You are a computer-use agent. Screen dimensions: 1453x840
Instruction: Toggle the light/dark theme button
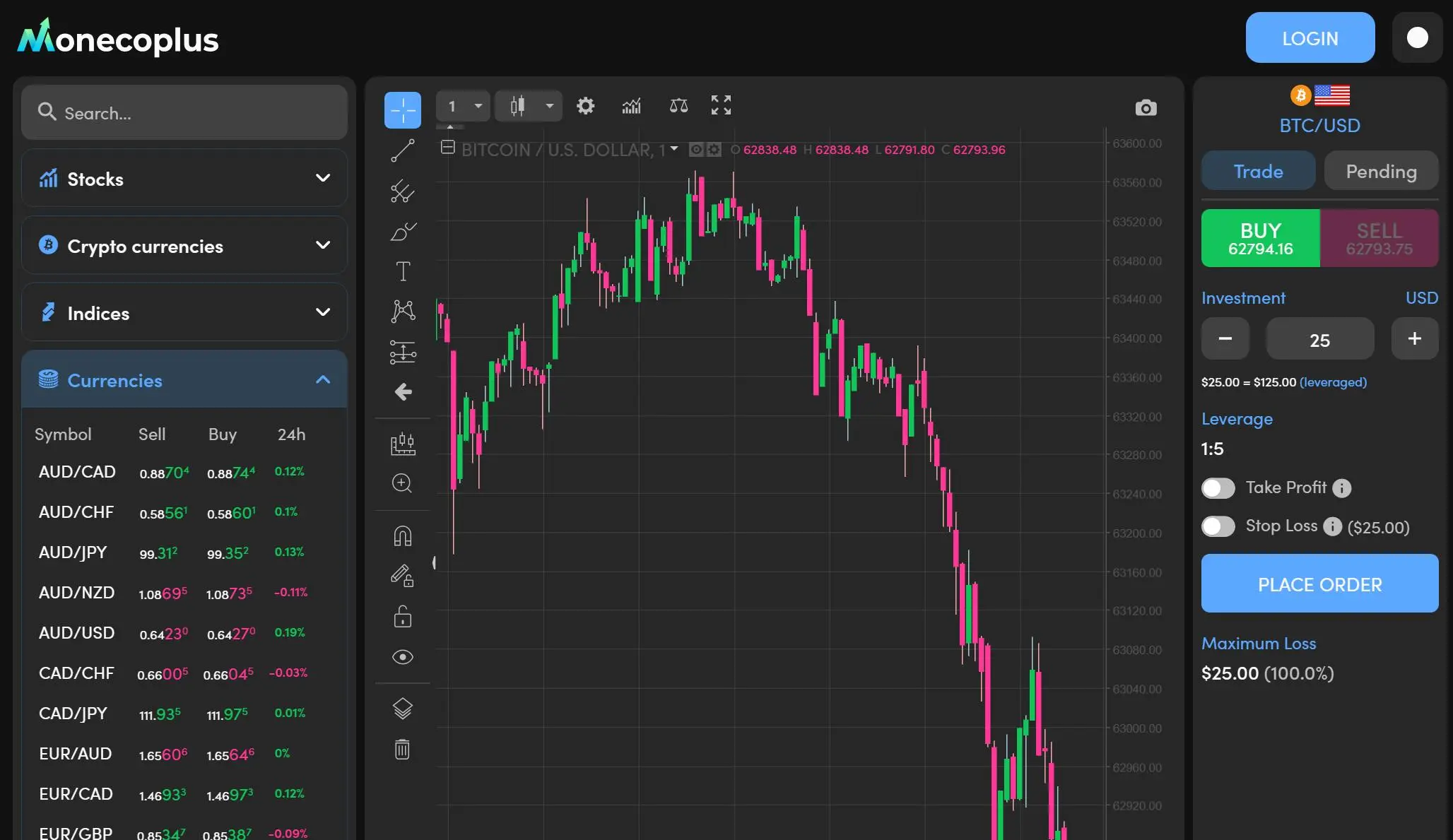1417,37
